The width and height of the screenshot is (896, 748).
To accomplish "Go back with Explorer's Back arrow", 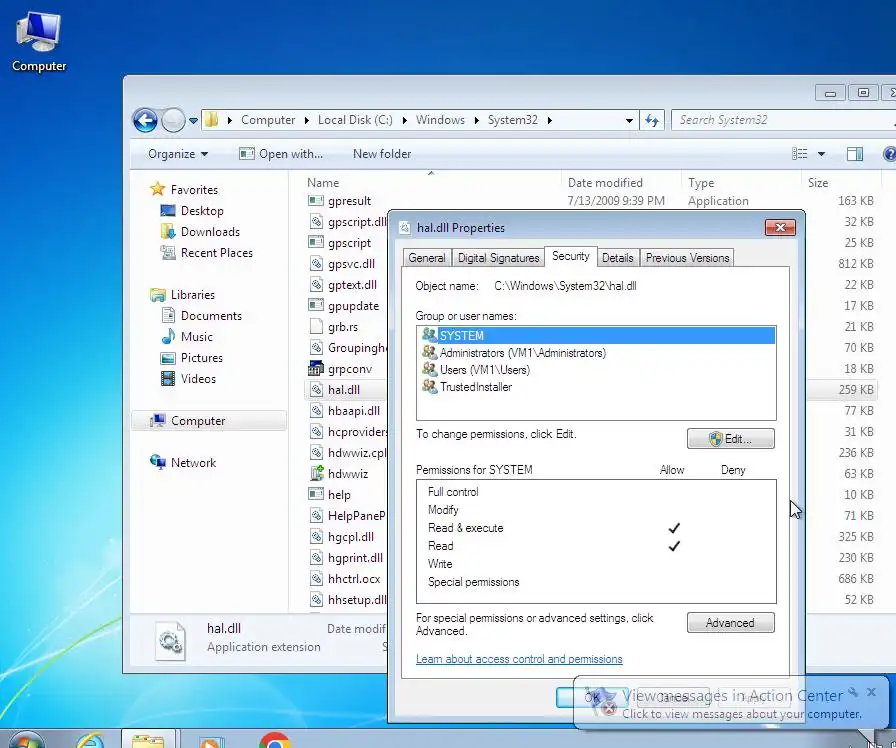I will (145, 120).
